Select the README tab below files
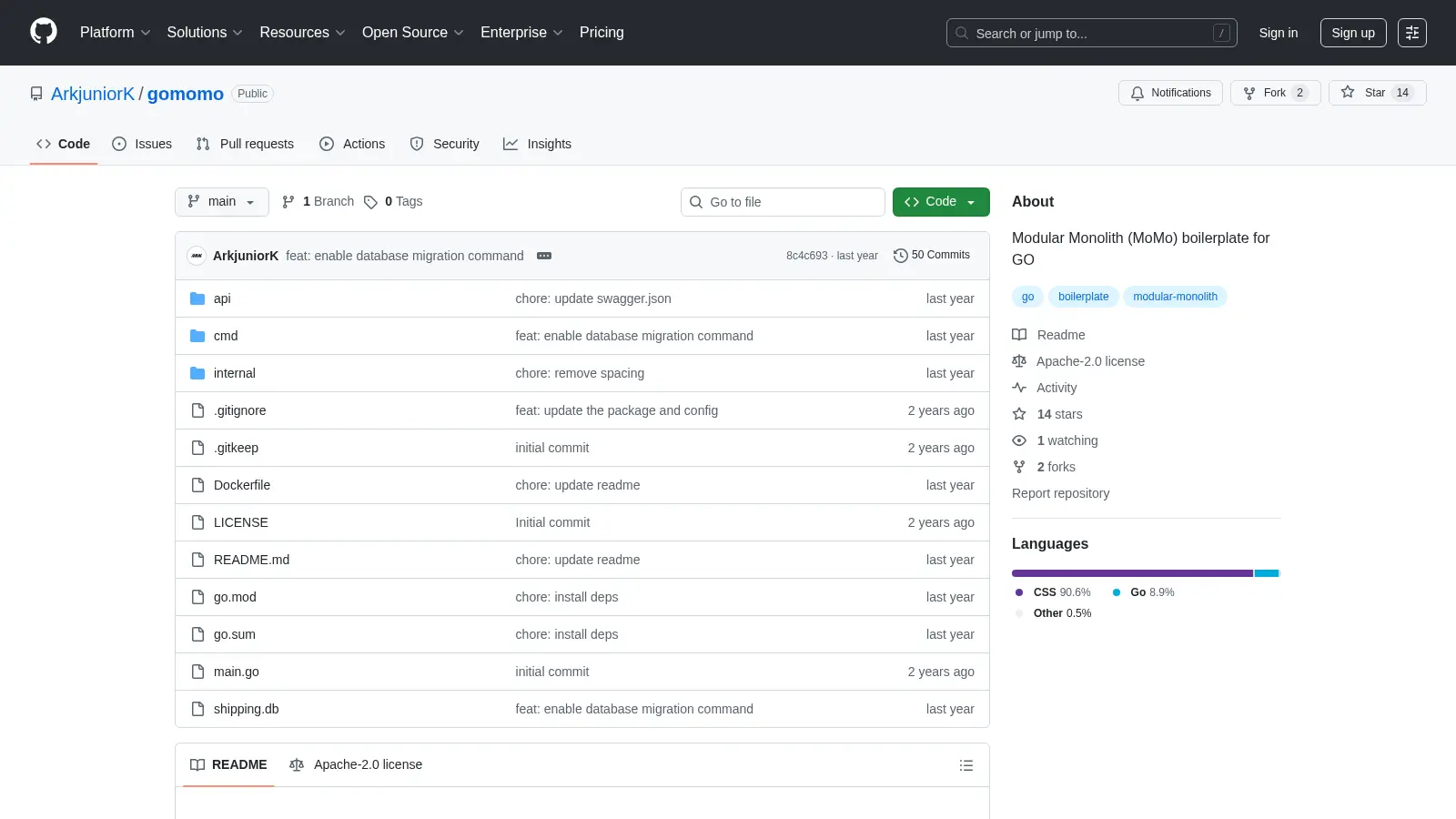 pos(228,765)
